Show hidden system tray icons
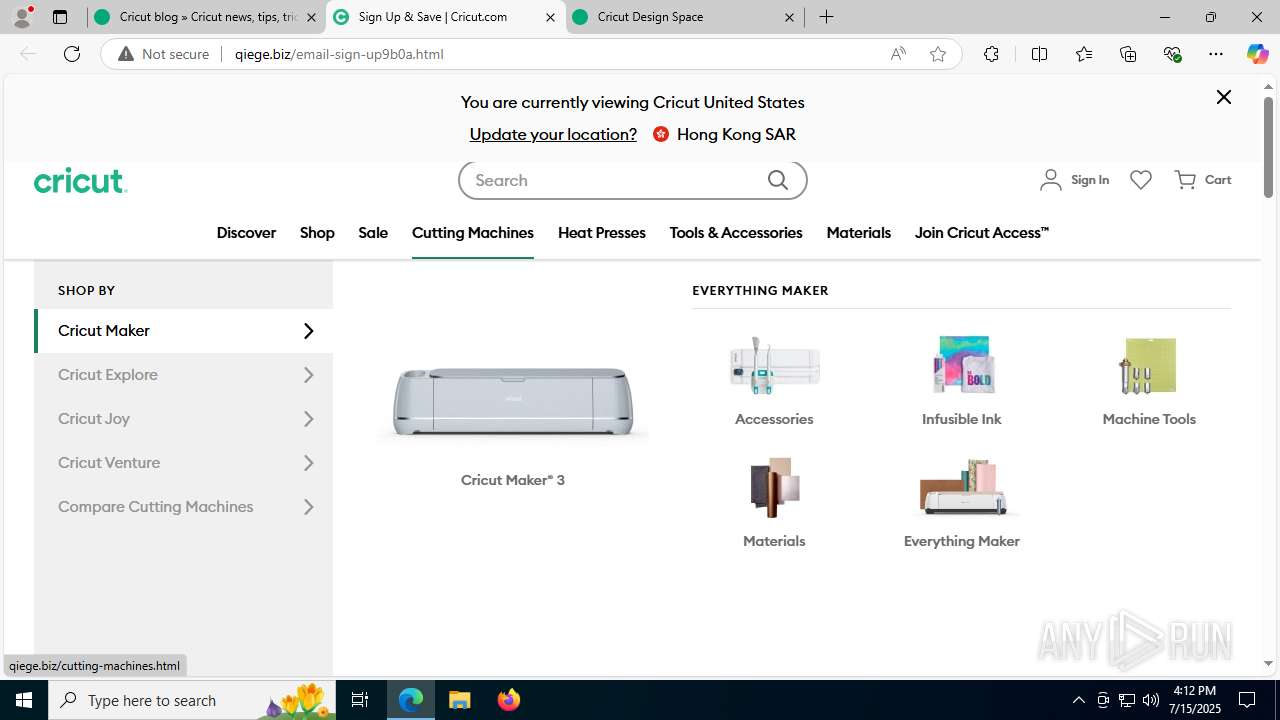 (1078, 700)
